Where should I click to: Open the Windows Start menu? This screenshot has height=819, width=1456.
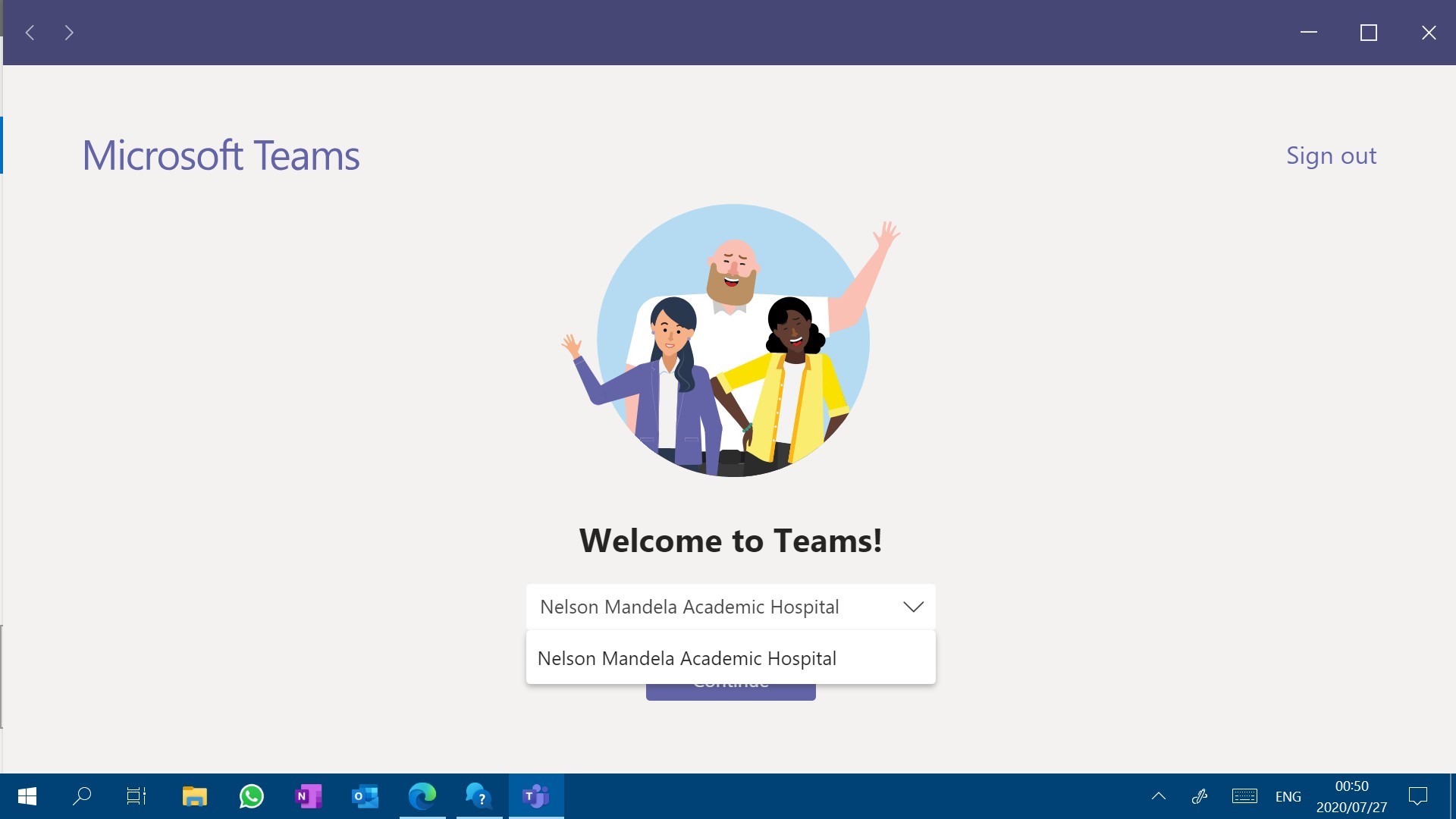(x=27, y=795)
